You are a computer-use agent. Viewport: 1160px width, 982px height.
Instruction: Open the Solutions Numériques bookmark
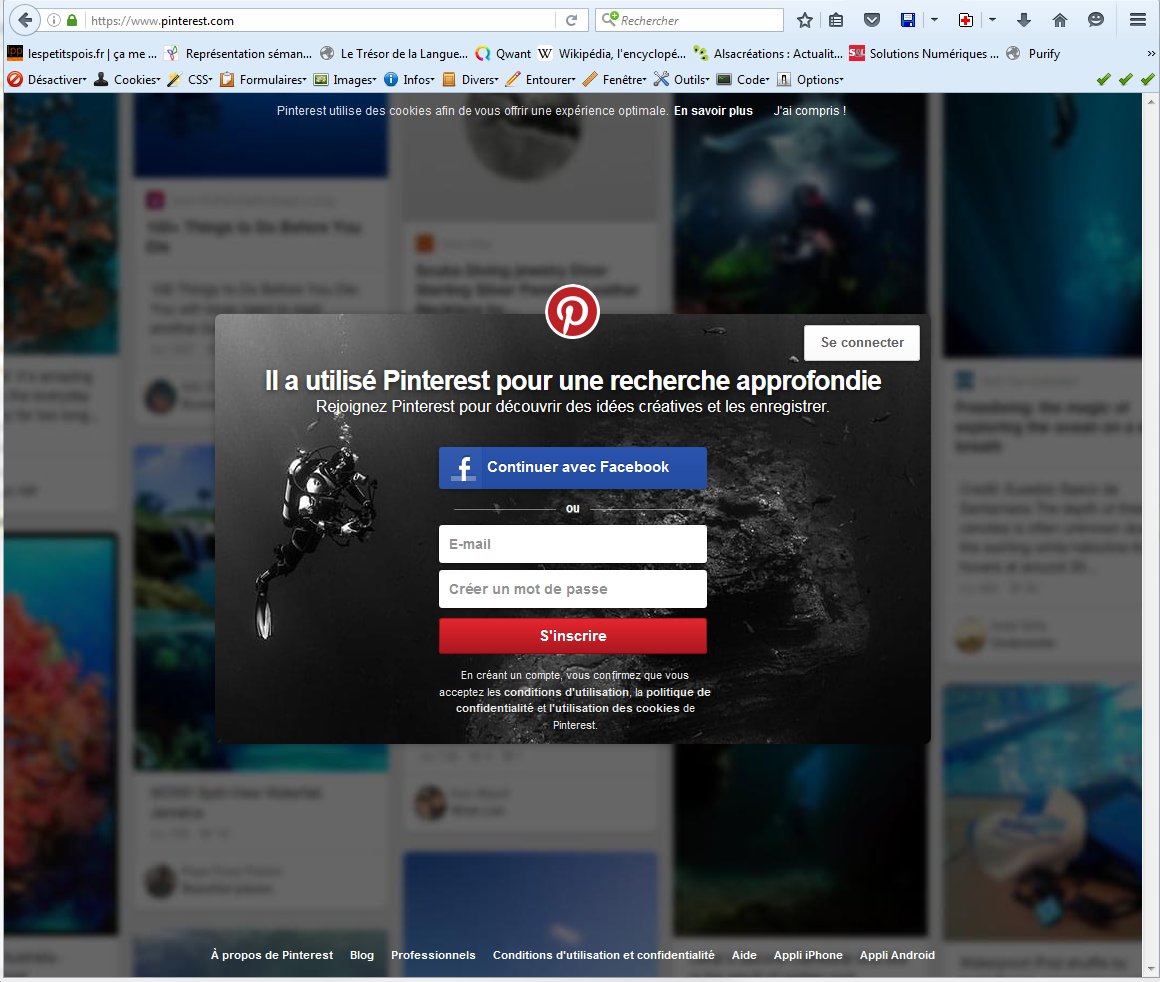[x=924, y=53]
